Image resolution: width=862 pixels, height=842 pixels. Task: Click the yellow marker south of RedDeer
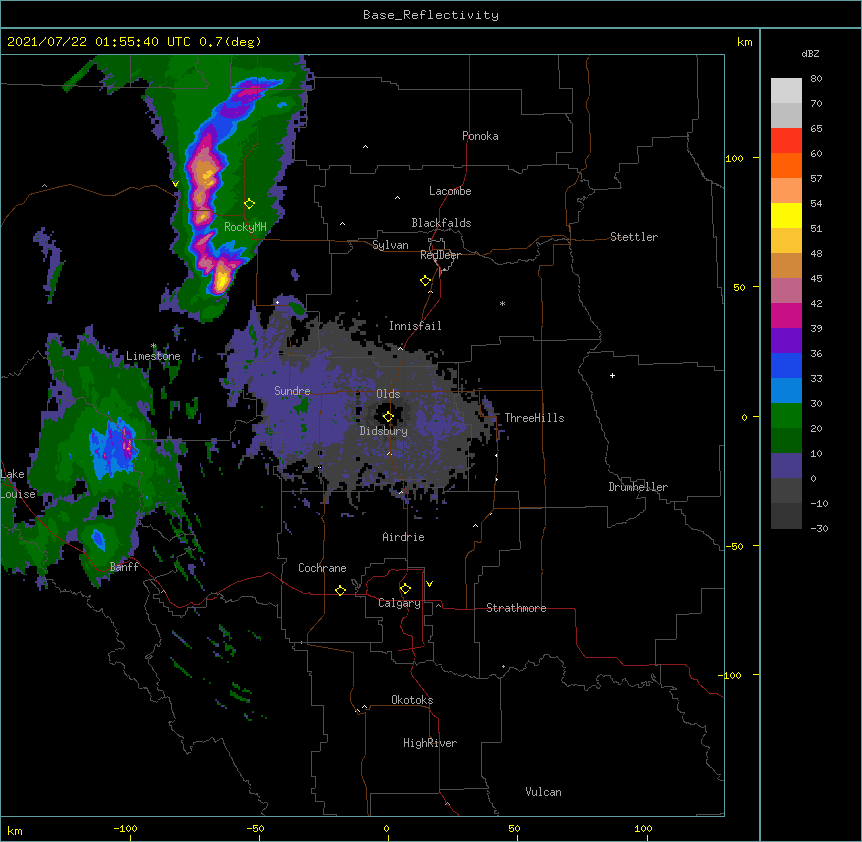[x=425, y=281]
